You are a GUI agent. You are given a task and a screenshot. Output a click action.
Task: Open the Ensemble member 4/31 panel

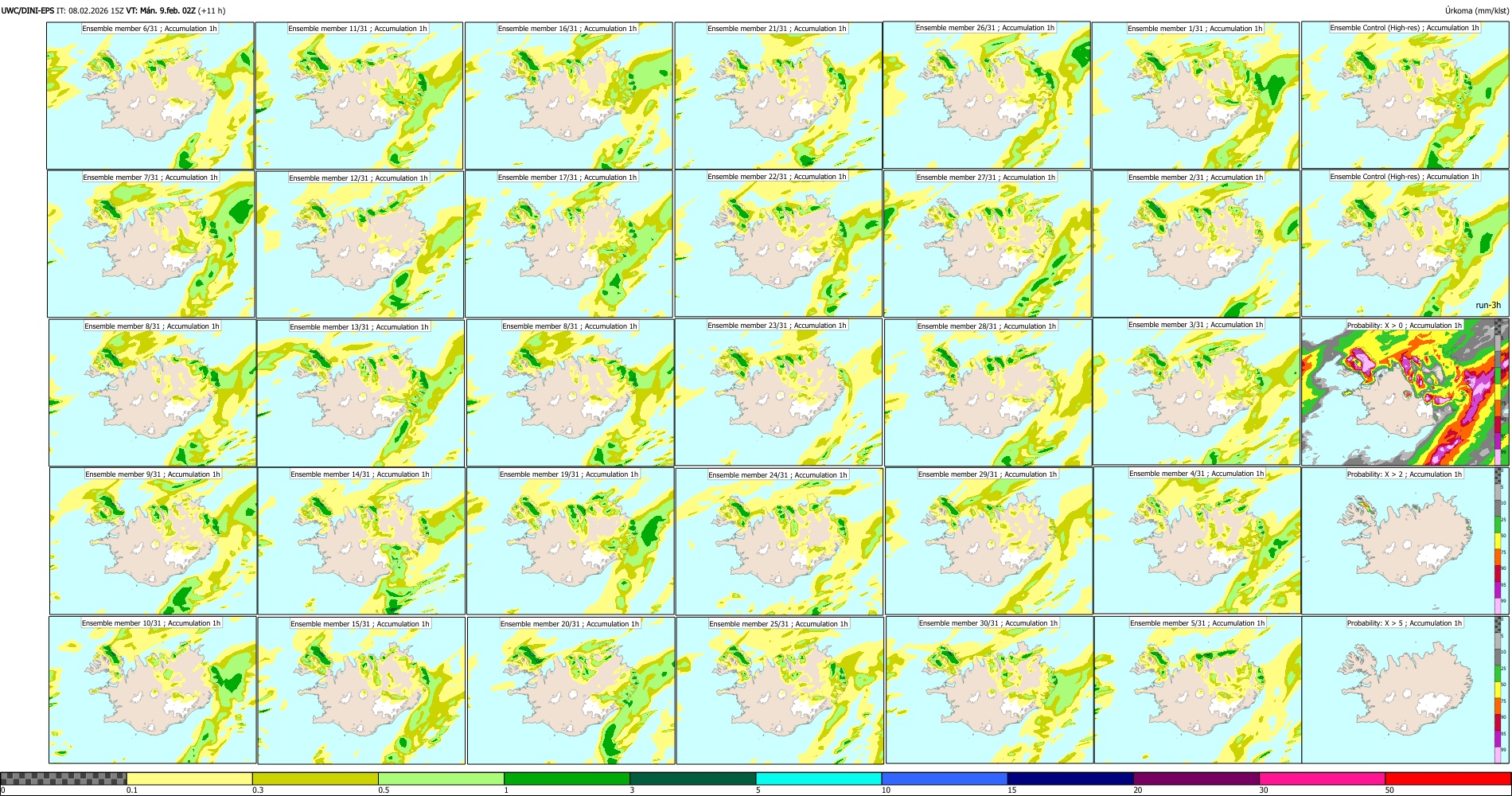click(x=1197, y=540)
